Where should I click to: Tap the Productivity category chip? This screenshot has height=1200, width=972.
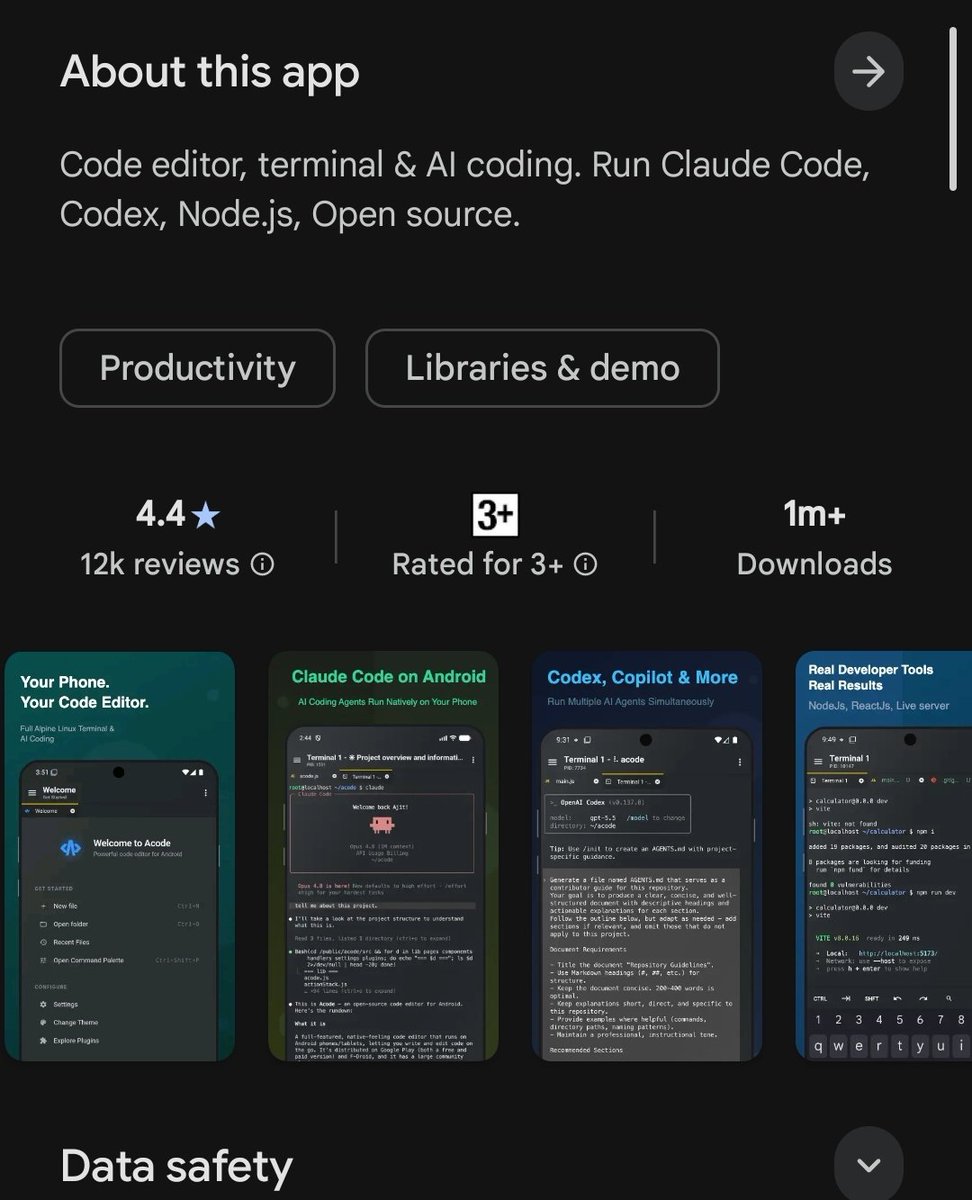coord(197,368)
